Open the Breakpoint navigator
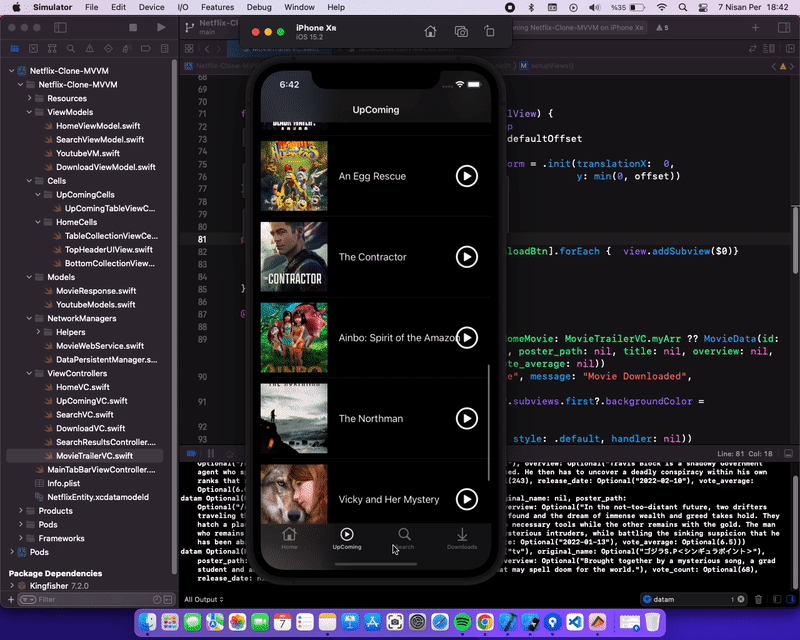 point(145,48)
